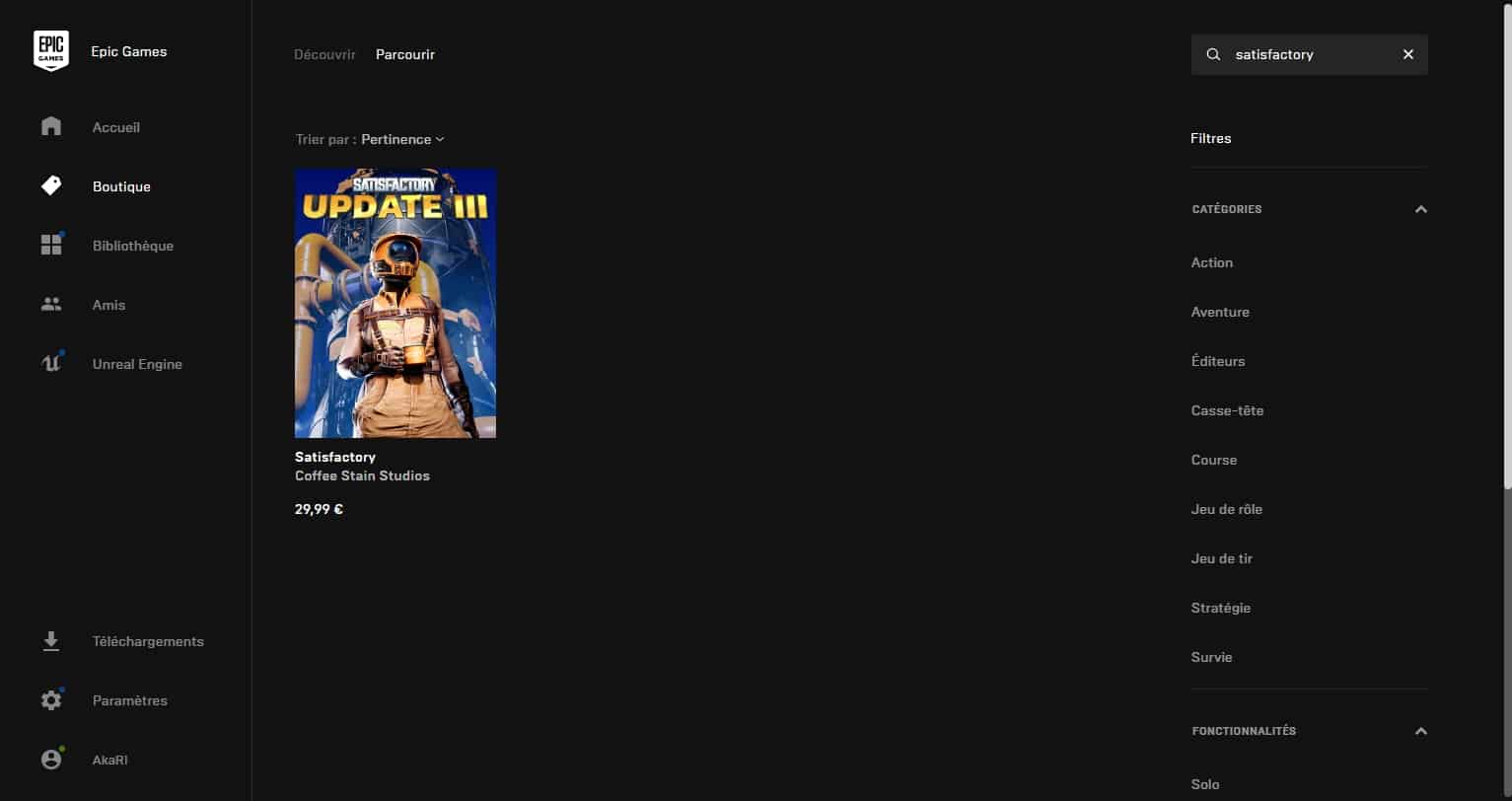The image size is (1512, 801).
Task: Select the Boutique tag icon
Action: (51, 185)
